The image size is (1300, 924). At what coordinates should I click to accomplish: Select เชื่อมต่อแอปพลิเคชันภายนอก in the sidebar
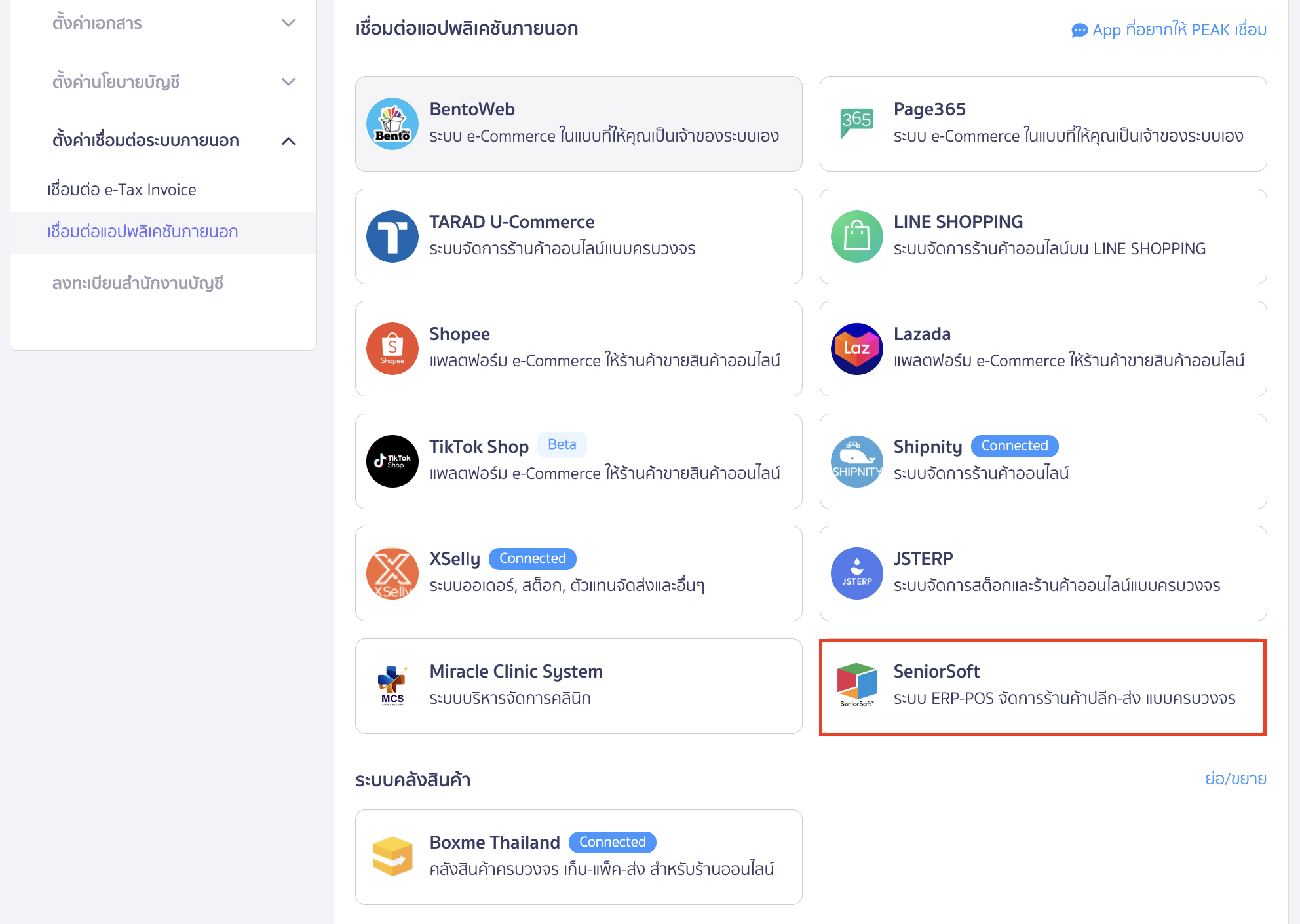pos(143,232)
